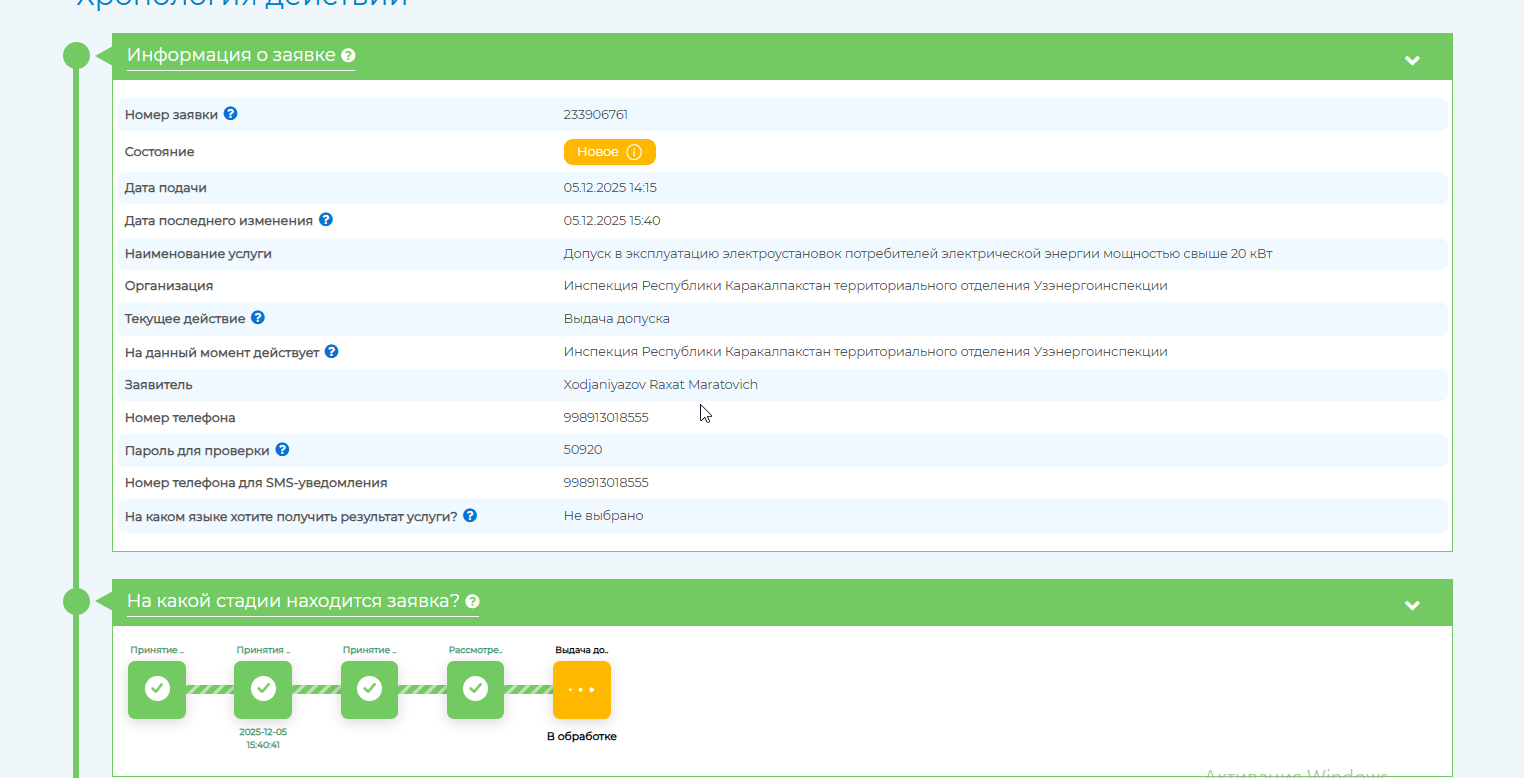The width and height of the screenshot is (1524, 778).
Task: Show help for "Текущее действие" via question icon
Action: [258, 318]
